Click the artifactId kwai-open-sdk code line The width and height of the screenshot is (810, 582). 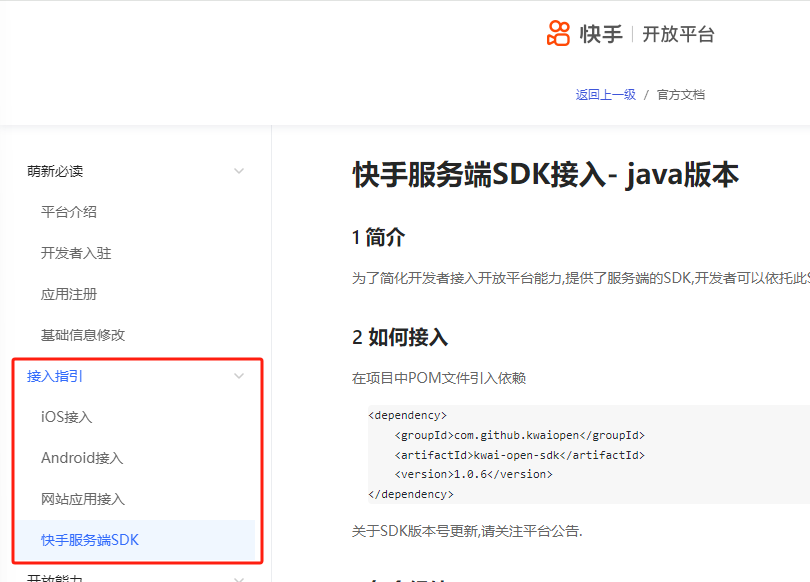[x=520, y=455]
